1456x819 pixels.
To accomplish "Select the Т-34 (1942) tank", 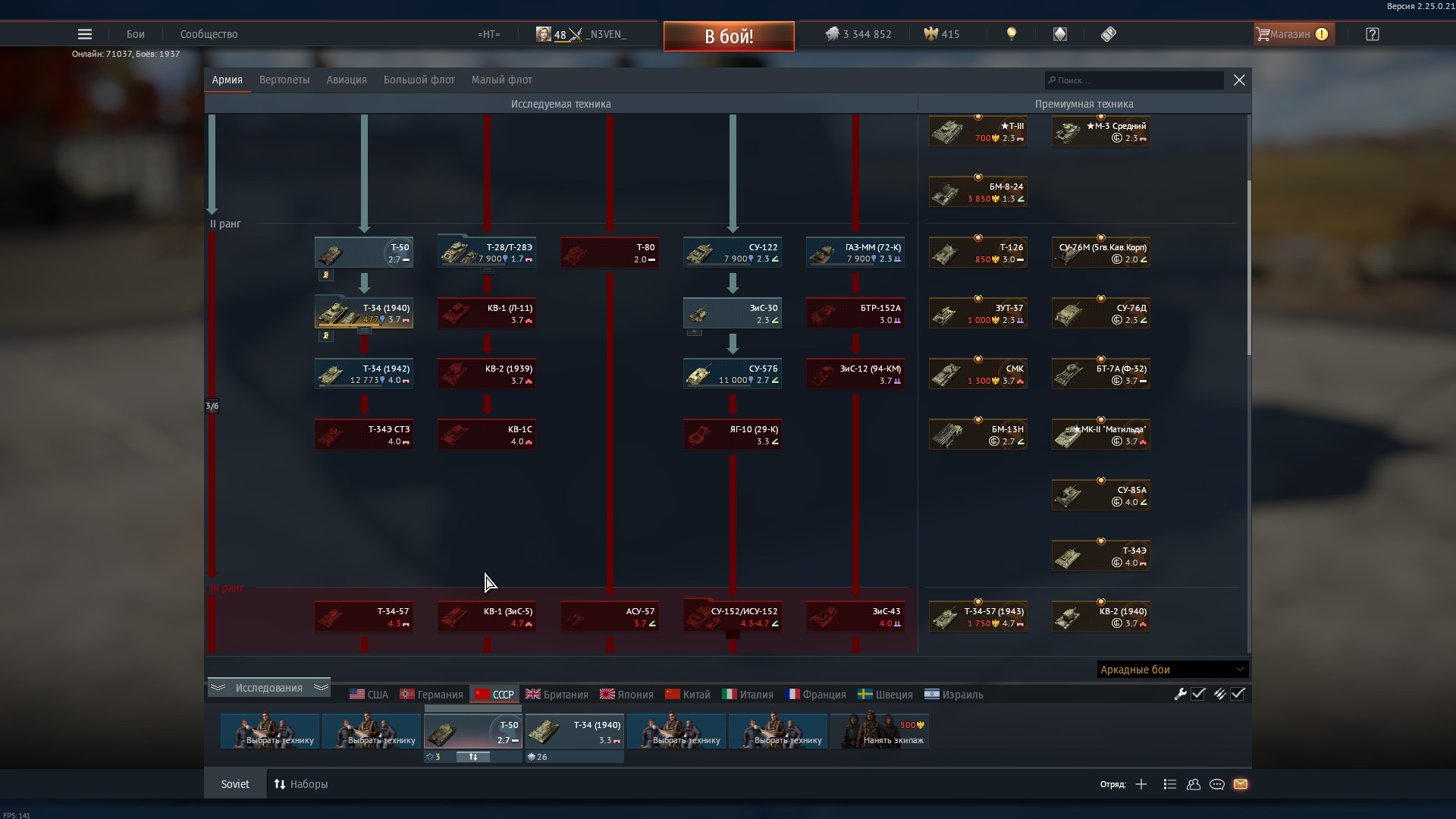I will point(364,374).
